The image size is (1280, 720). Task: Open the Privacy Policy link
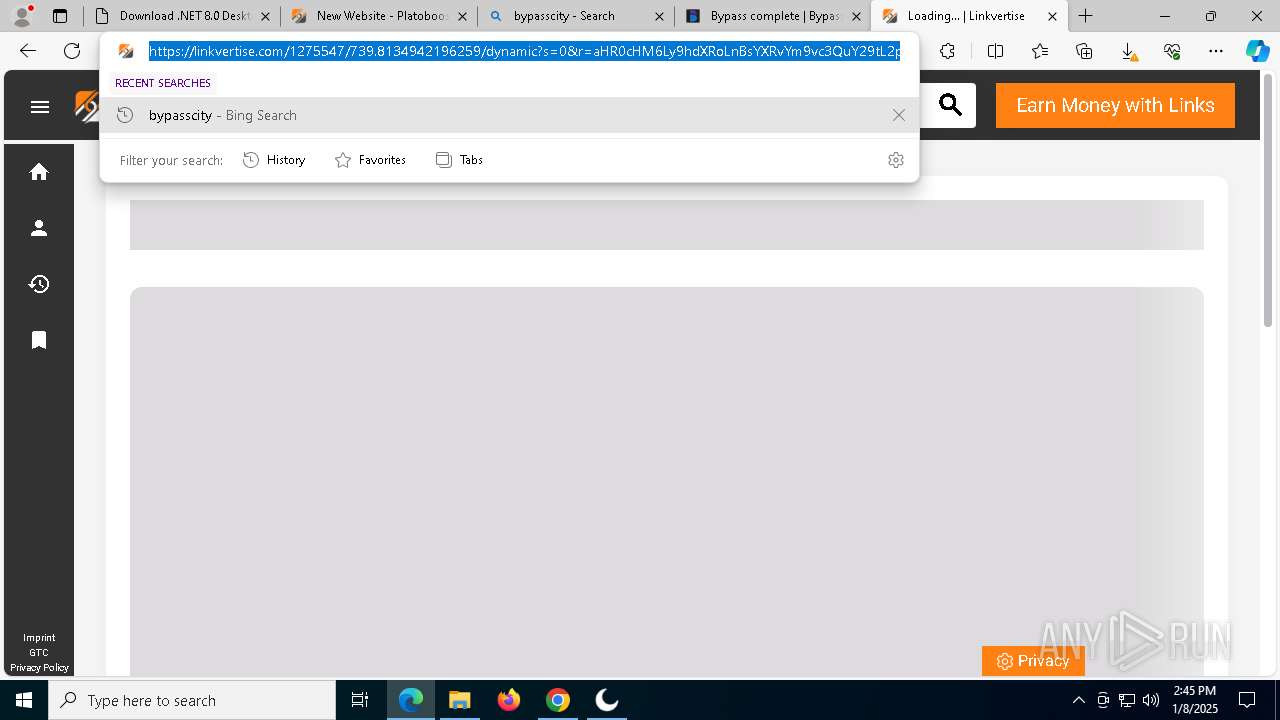tap(39, 668)
